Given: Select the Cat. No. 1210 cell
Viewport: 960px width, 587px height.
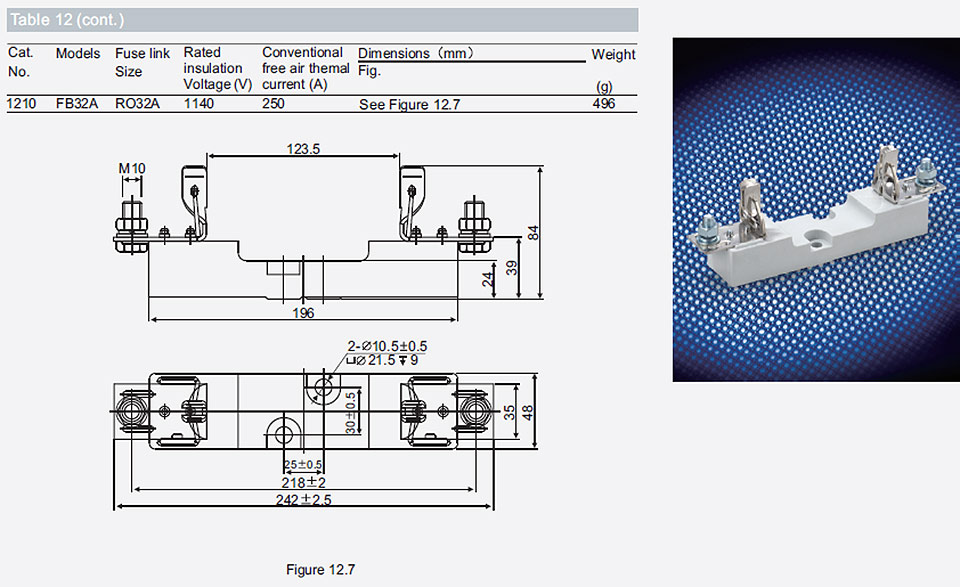Looking at the screenshot, I should click(x=21, y=103).
